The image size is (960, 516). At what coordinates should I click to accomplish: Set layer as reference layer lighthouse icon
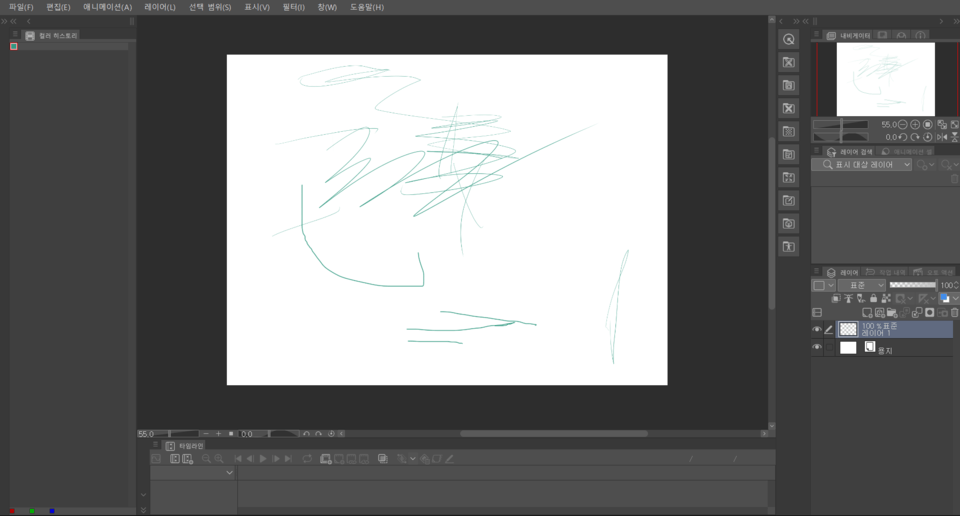pyautogui.click(x=849, y=299)
